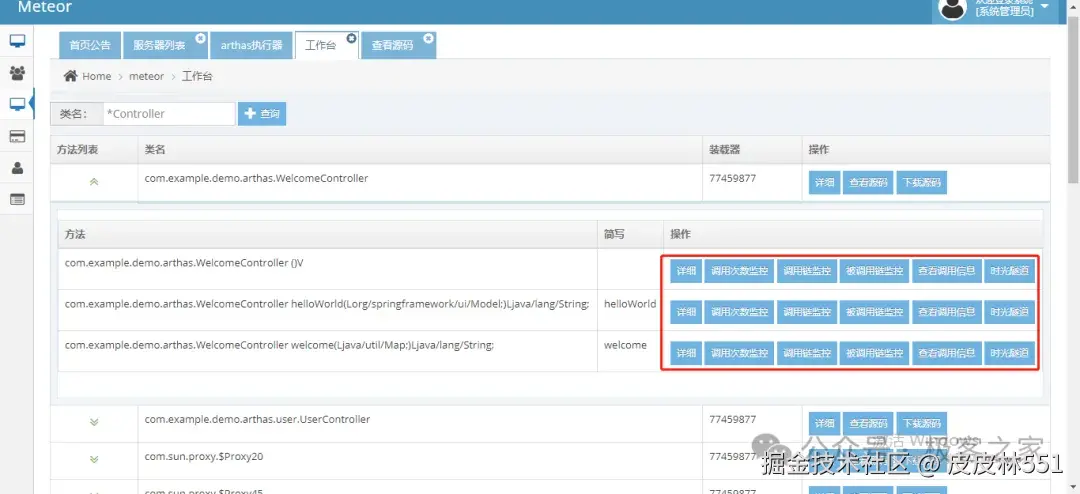
Task: Open the single user icon in the sidebar
Action: (x=17, y=167)
